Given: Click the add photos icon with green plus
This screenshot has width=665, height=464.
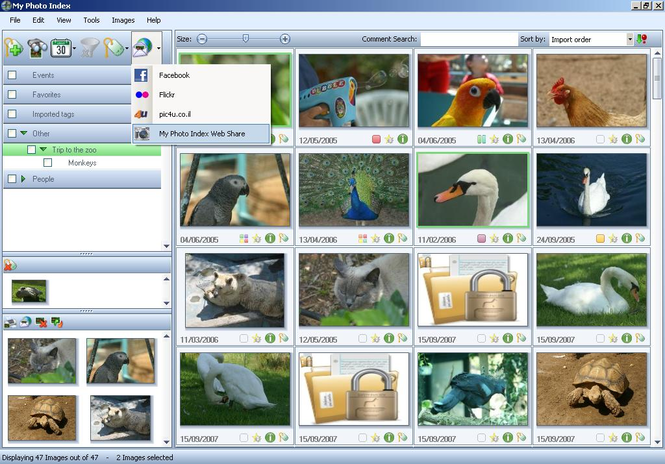Looking at the screenshot, I should (x=14, y=47).
